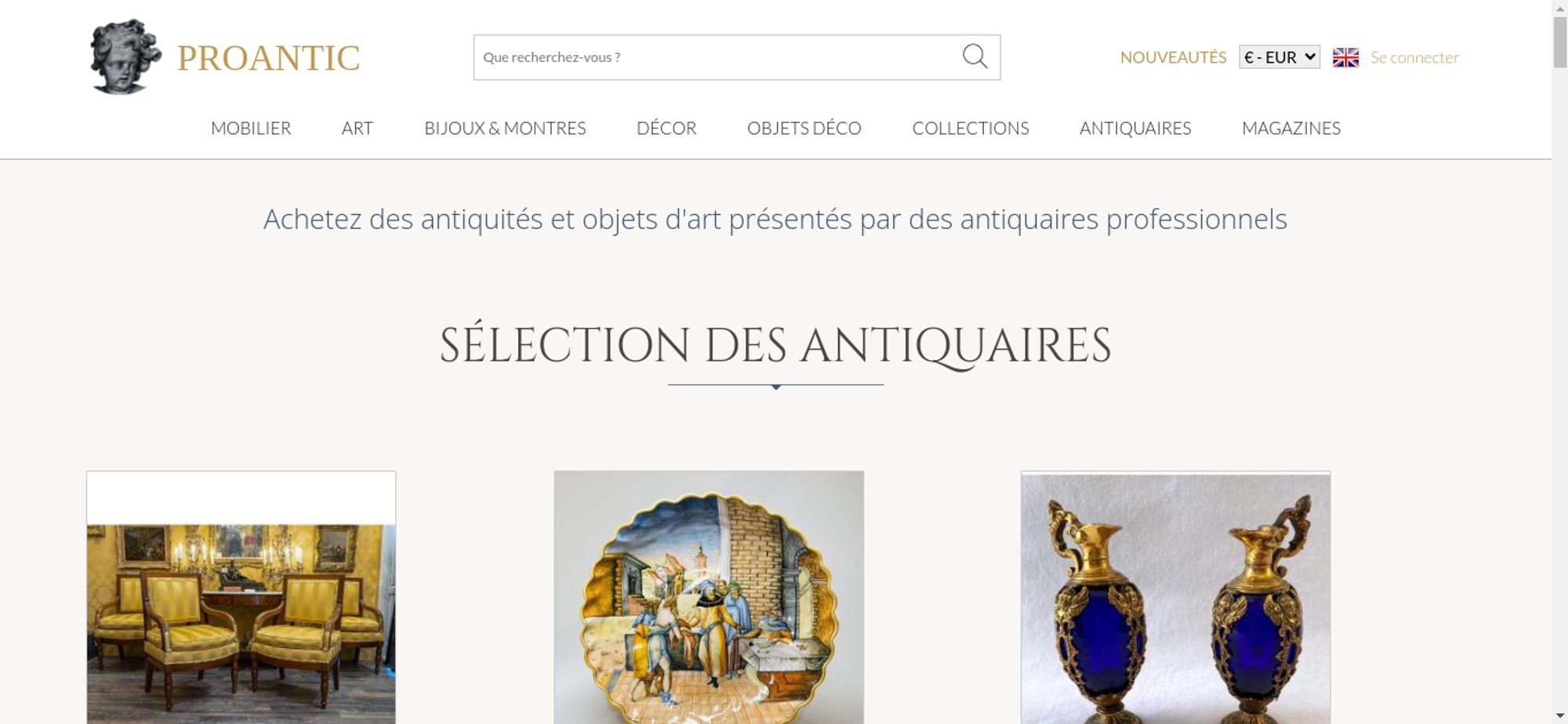
Task: Open the BIJOUX & MONTRES menu
Action: 505,128
